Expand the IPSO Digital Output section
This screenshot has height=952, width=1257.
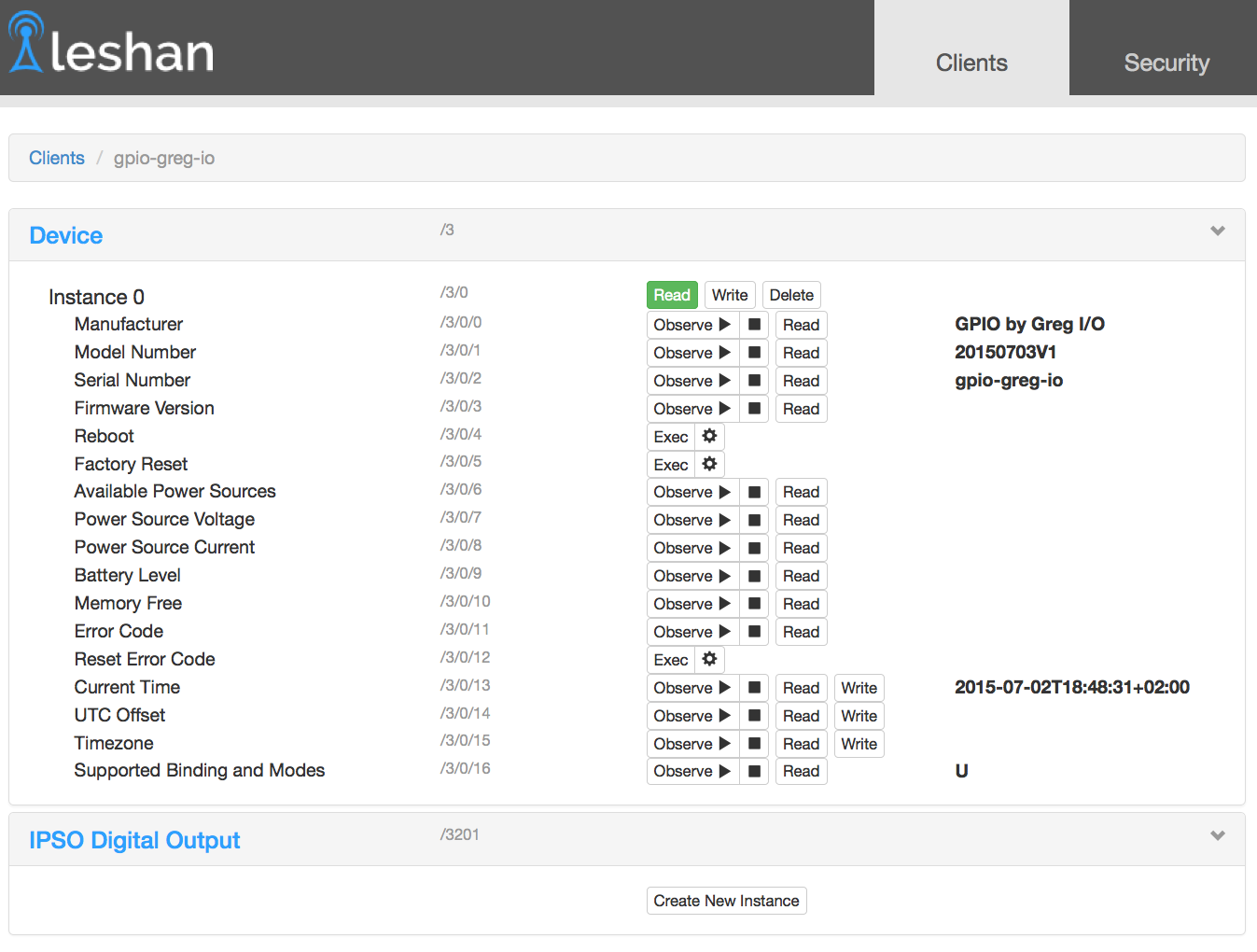1217,834
